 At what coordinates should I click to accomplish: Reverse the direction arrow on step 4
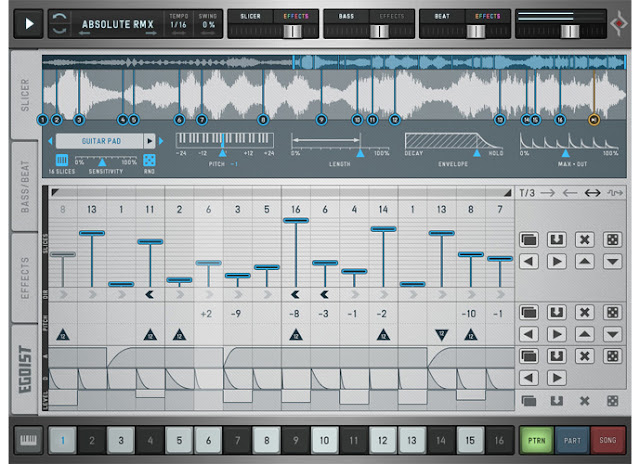click(150, 294)
